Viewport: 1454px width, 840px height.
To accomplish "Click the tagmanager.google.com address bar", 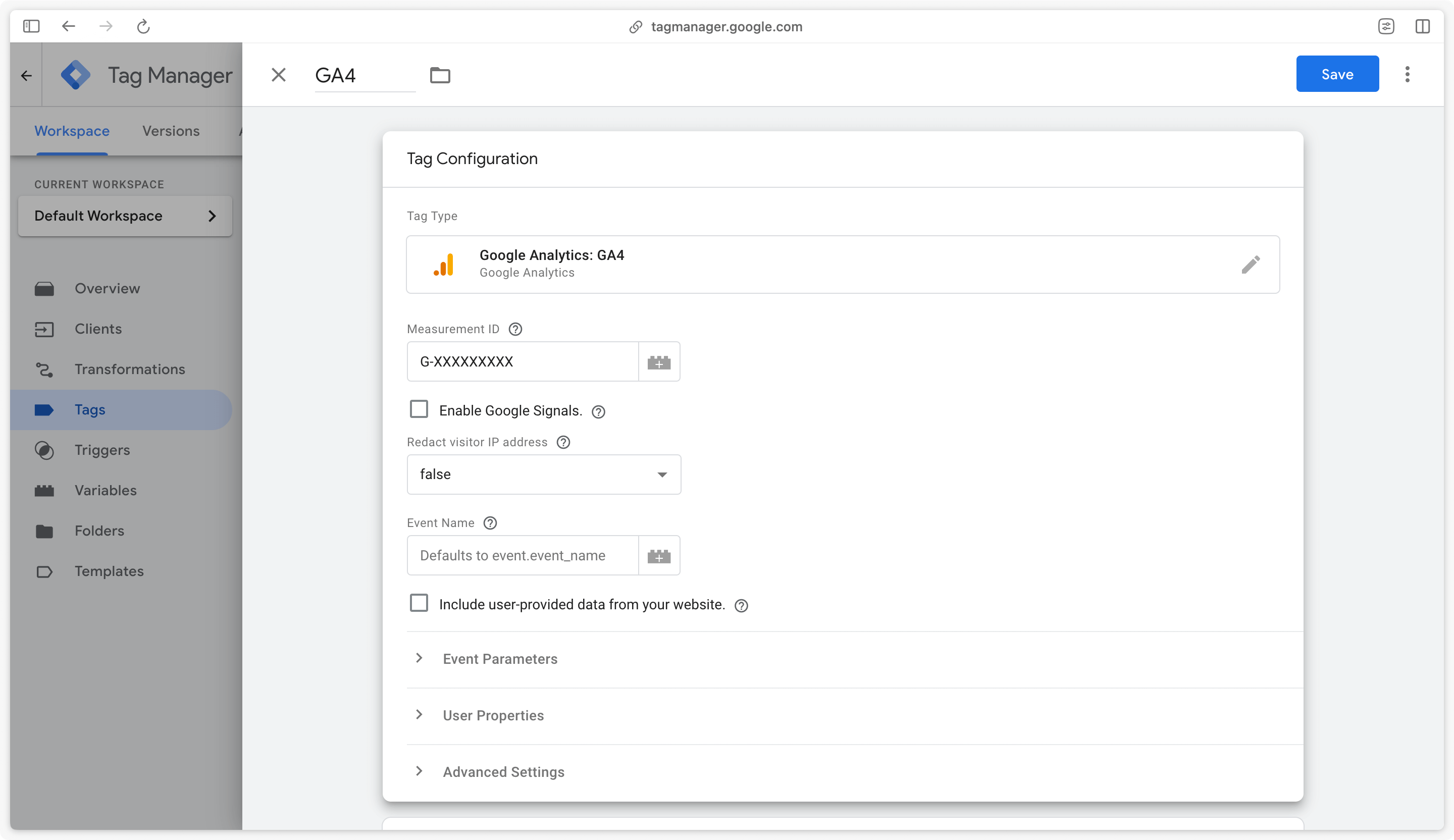I will (715, 27).
